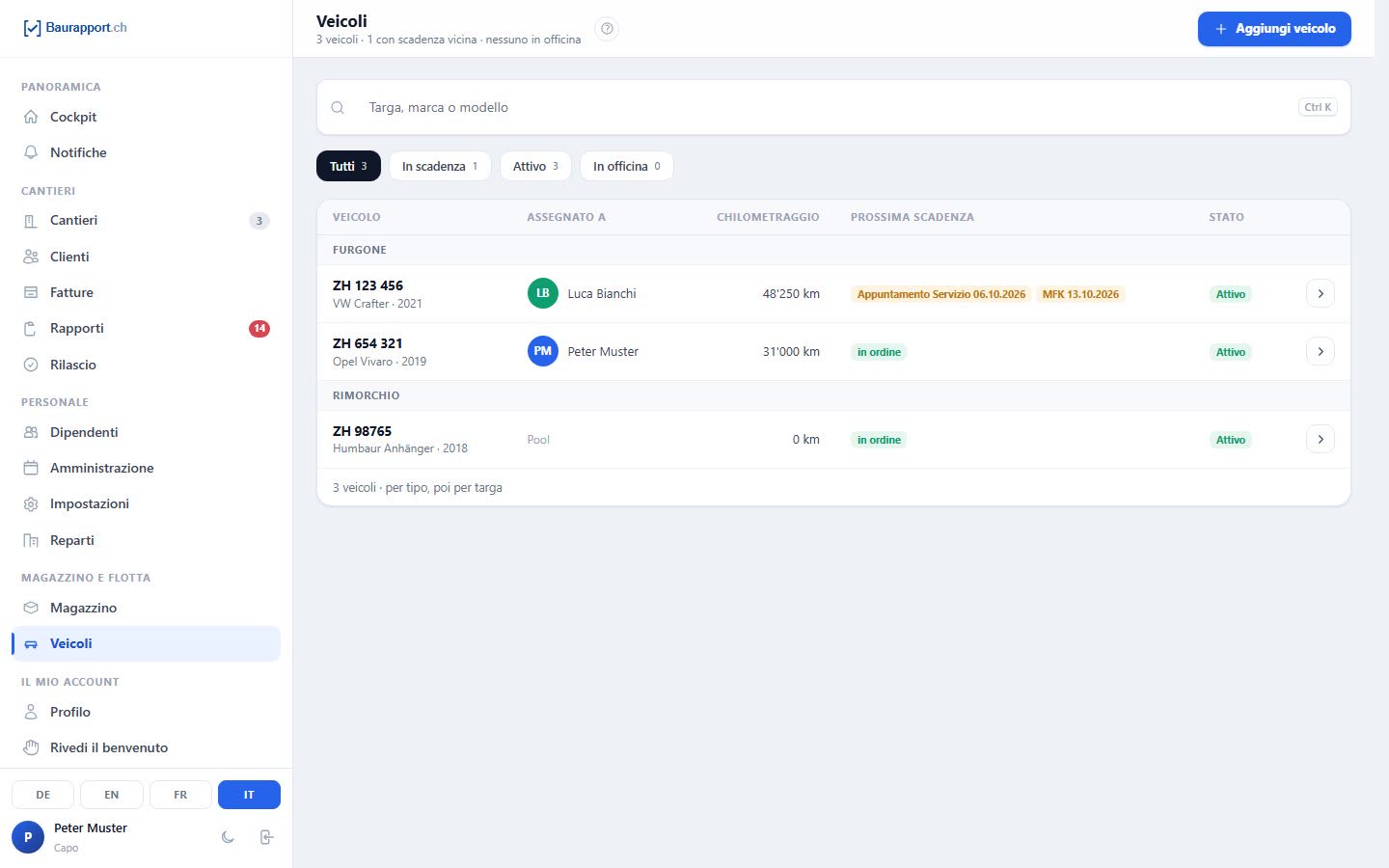1389x868 pixels.
Task: Click the Peter Muster account avatar
Action: (28, 837)
